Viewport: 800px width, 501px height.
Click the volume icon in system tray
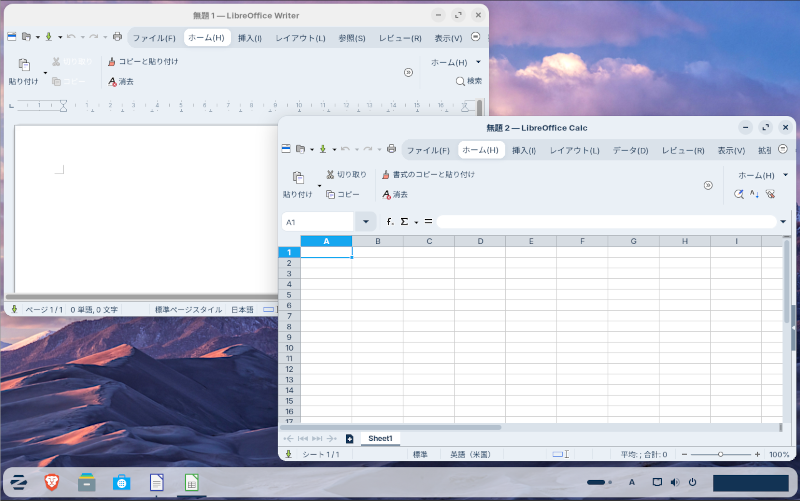[675, 482]
